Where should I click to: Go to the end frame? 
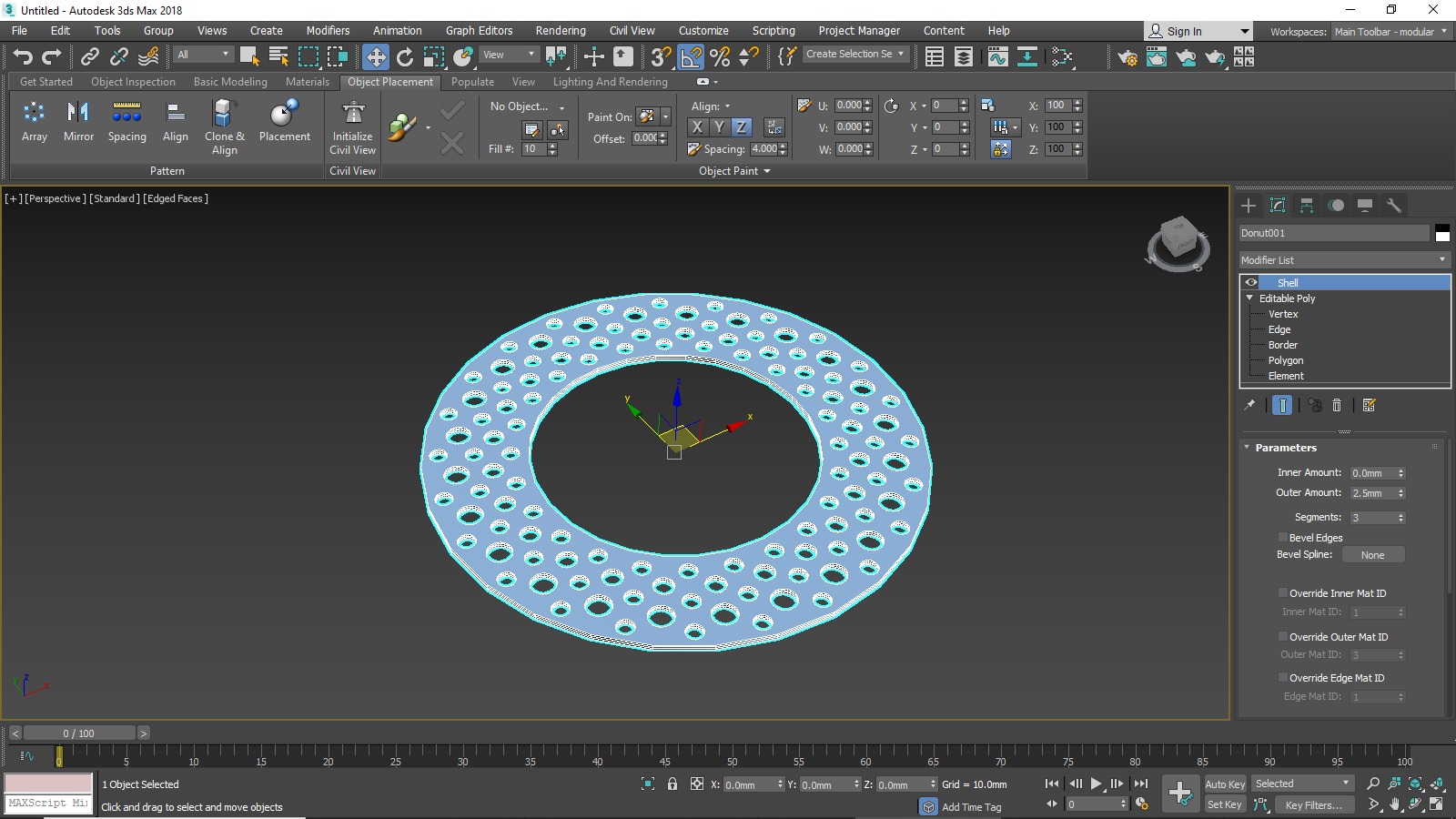point(1141,784)
